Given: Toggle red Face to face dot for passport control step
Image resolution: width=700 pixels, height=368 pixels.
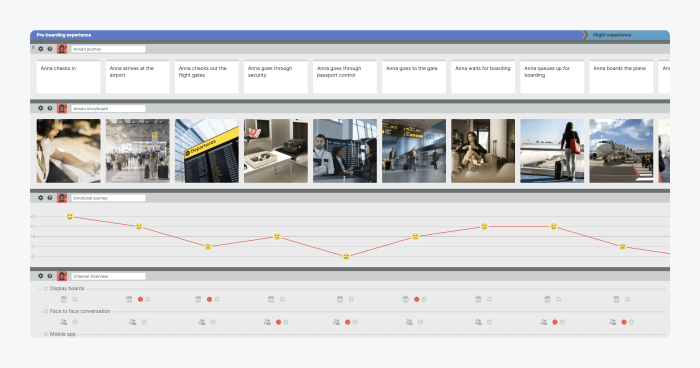Looking at the screenshot, I should point(348,322).
